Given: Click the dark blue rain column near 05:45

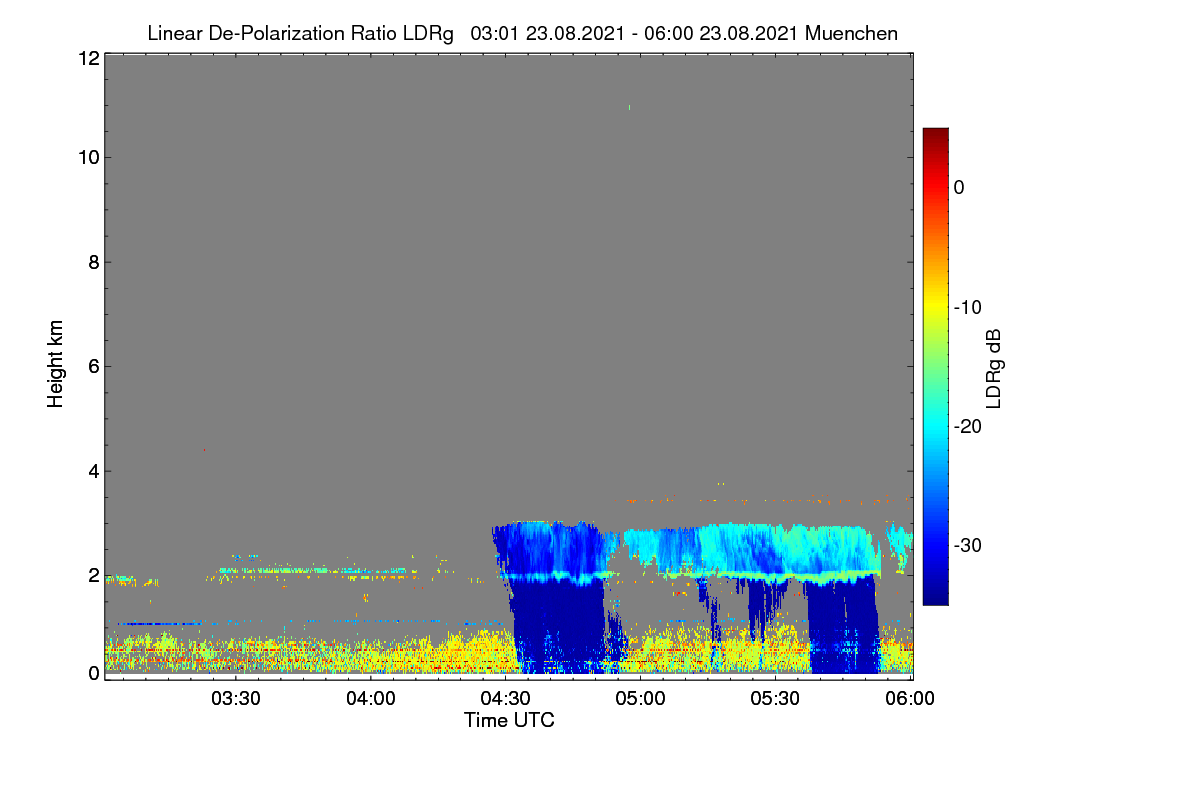Looking at the screenshot, I should (843, 625).
